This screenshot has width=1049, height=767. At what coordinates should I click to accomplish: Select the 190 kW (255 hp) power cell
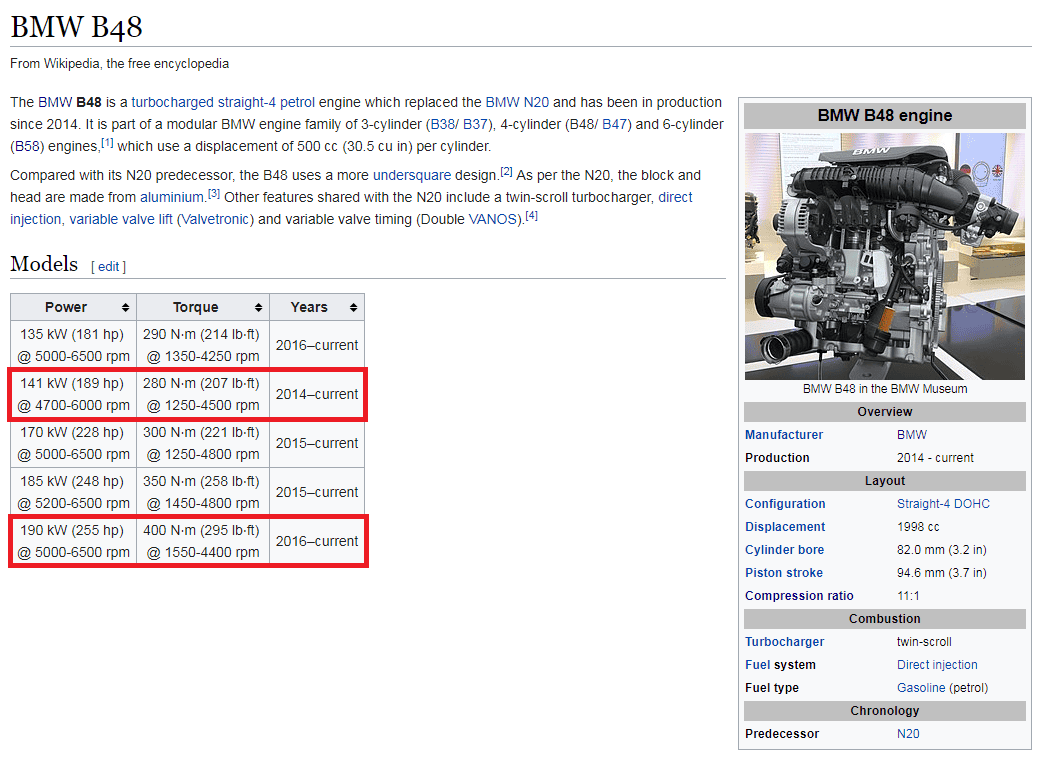(x=74, y=541)
